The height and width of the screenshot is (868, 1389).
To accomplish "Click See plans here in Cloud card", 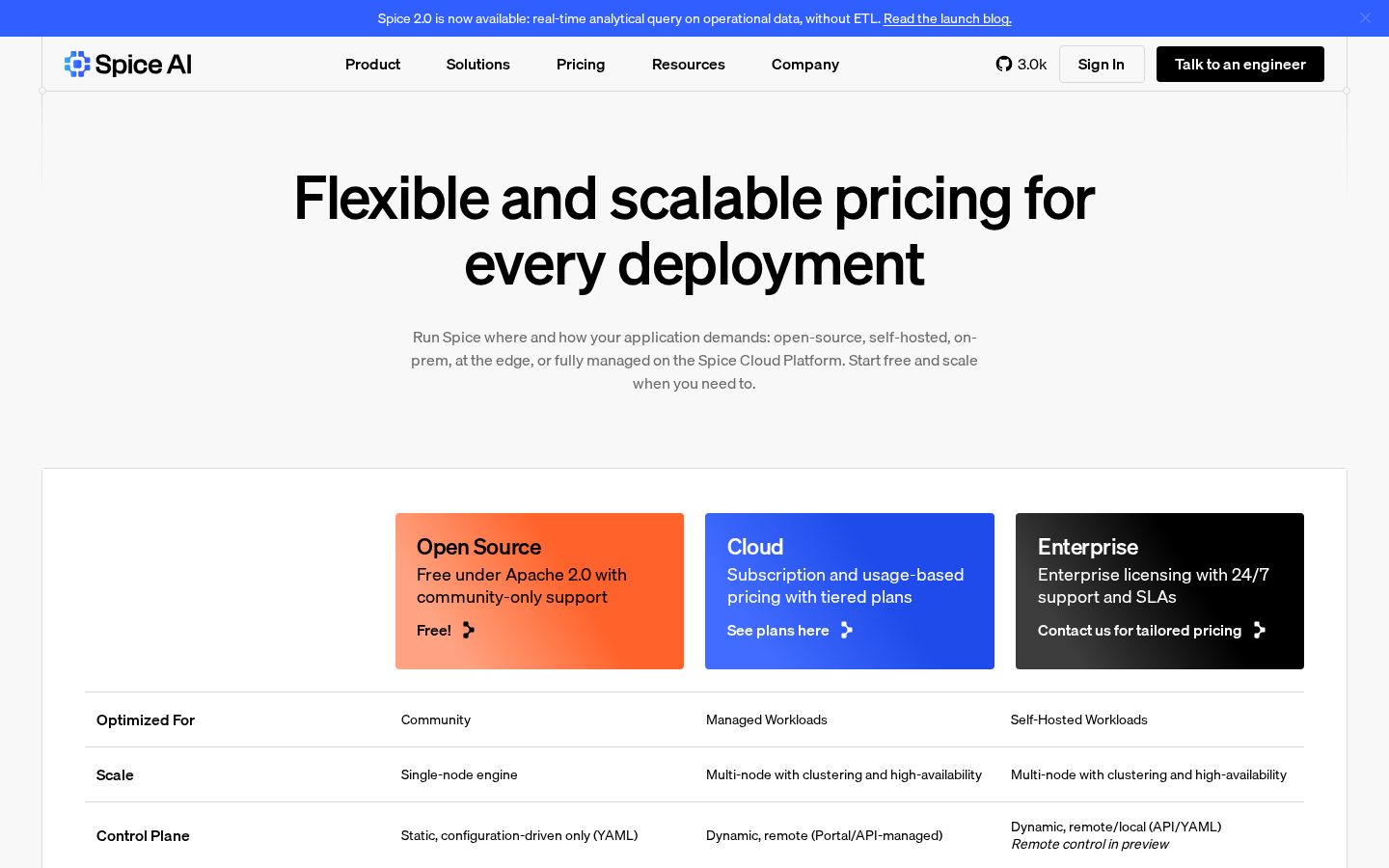I will [x=777, y=630].
